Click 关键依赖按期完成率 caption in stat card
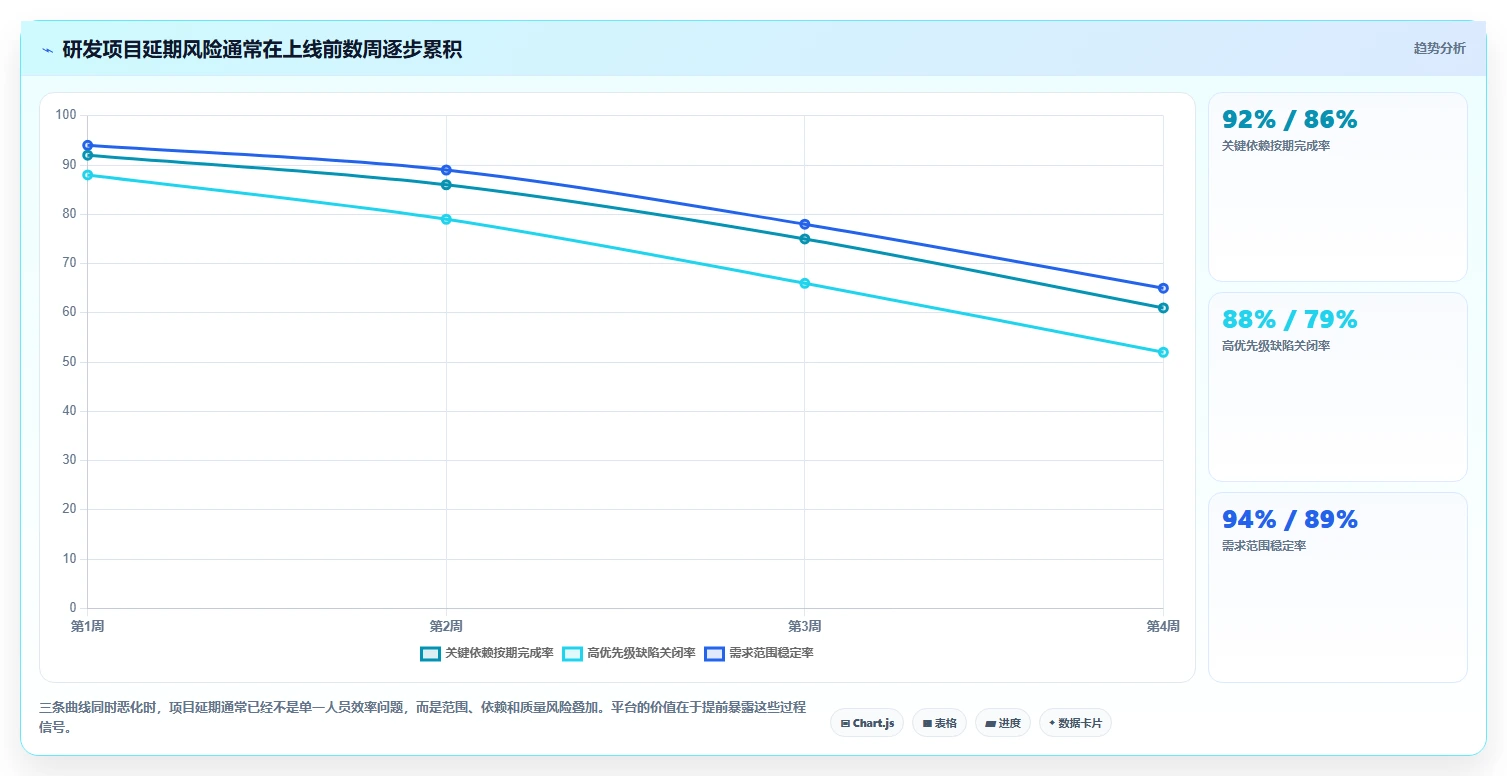This screenshot has width=1507, height=776. click(x=1276, y=146)
